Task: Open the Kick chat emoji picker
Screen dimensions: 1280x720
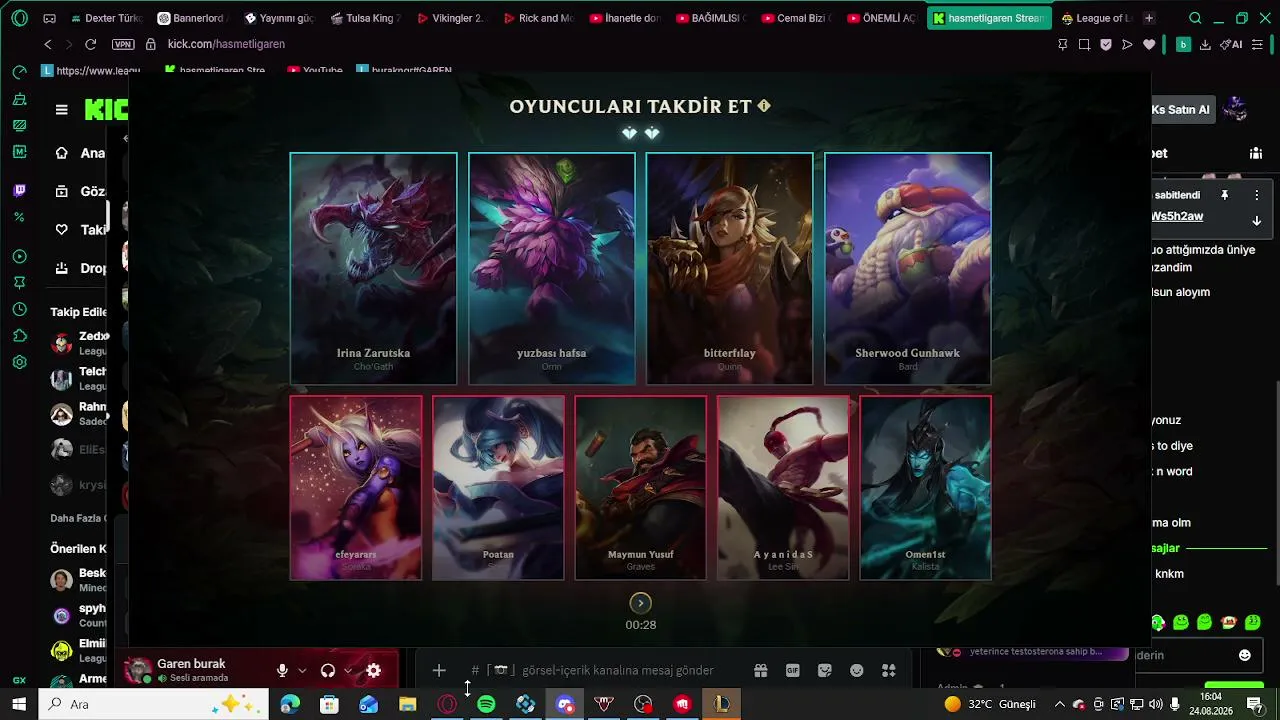Action: click(x=1245, y=655)
